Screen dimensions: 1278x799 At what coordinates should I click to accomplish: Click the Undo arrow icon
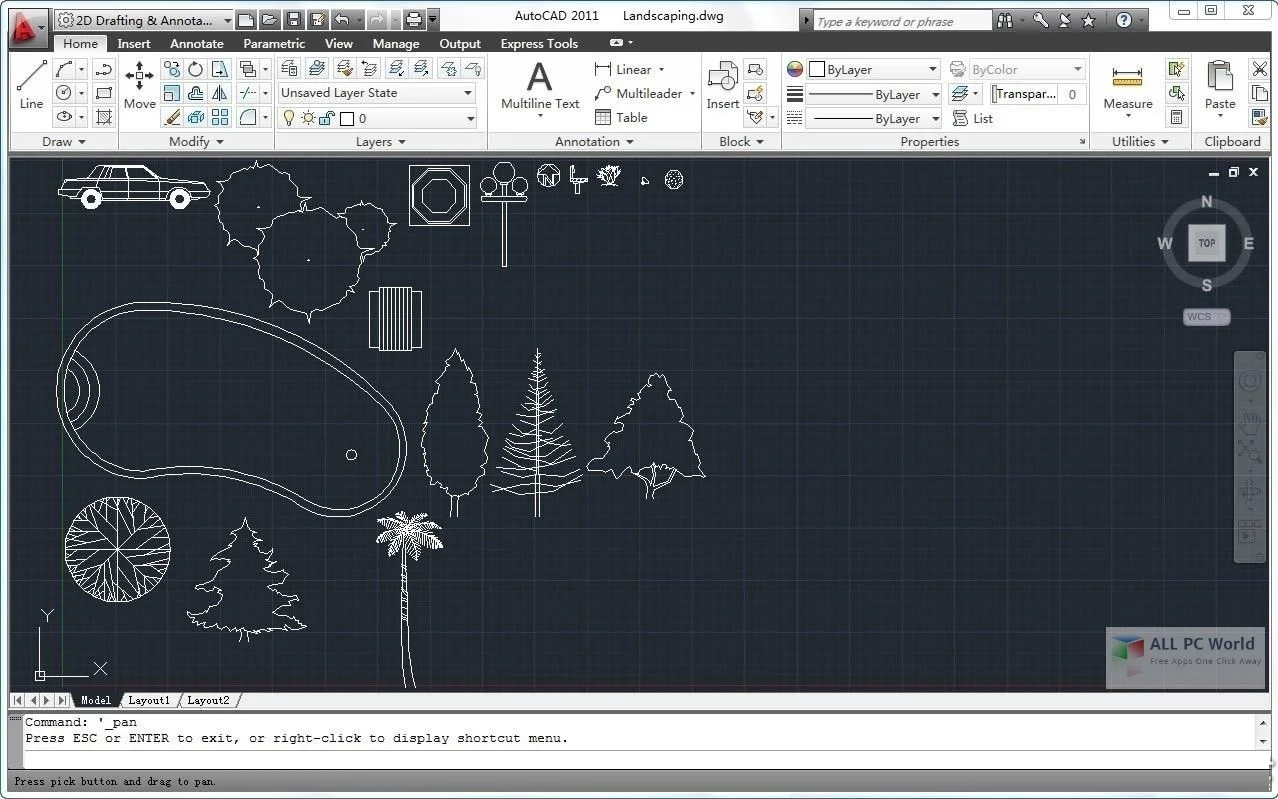pyautogui.click(x=341, y=19)
